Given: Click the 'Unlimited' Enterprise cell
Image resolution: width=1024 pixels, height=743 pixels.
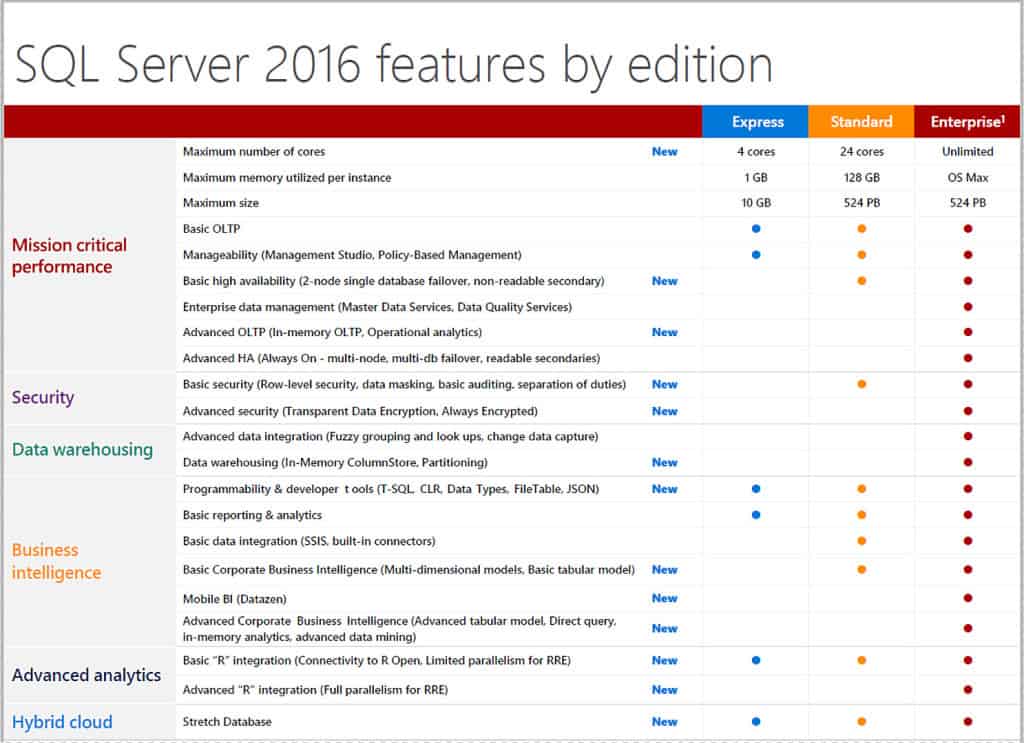Looking at the screenshot, I should coord(967,151).
